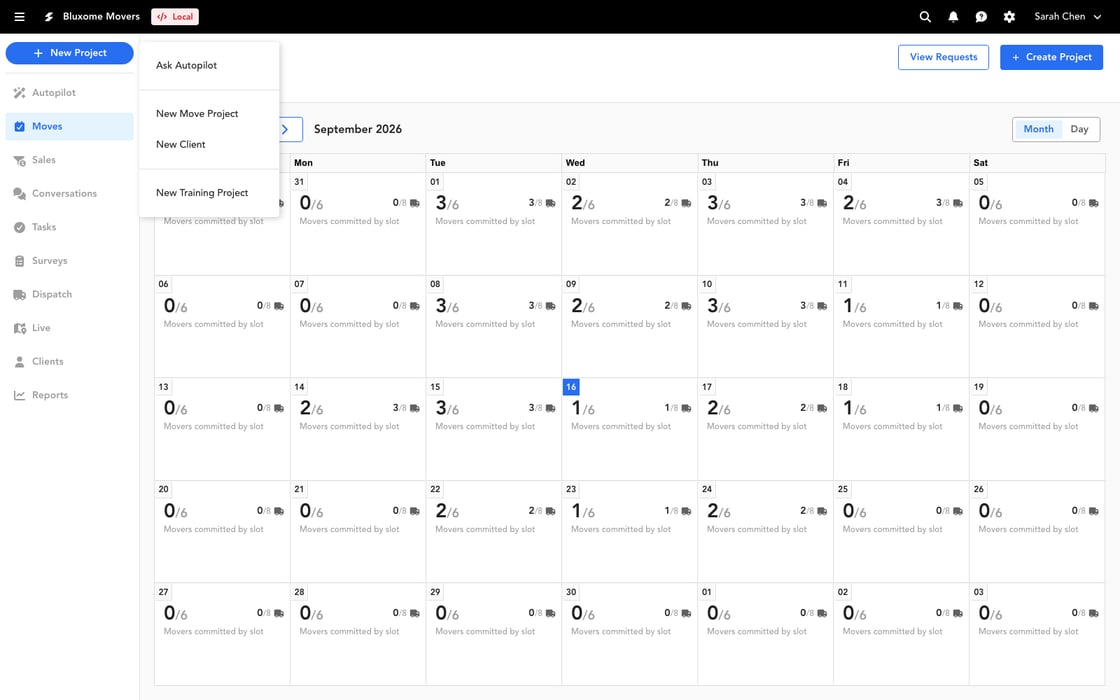The image size is (1120, 700).
Task: Switch calendar to Month view
Action: (1038, 129)
